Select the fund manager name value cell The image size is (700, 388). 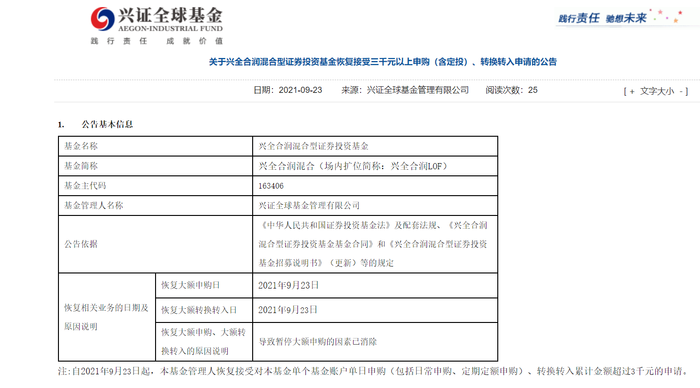(375, 205)
